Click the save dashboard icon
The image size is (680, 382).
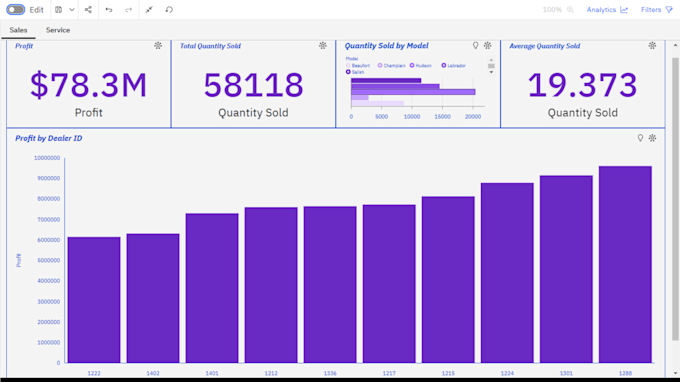click(59, 10)
